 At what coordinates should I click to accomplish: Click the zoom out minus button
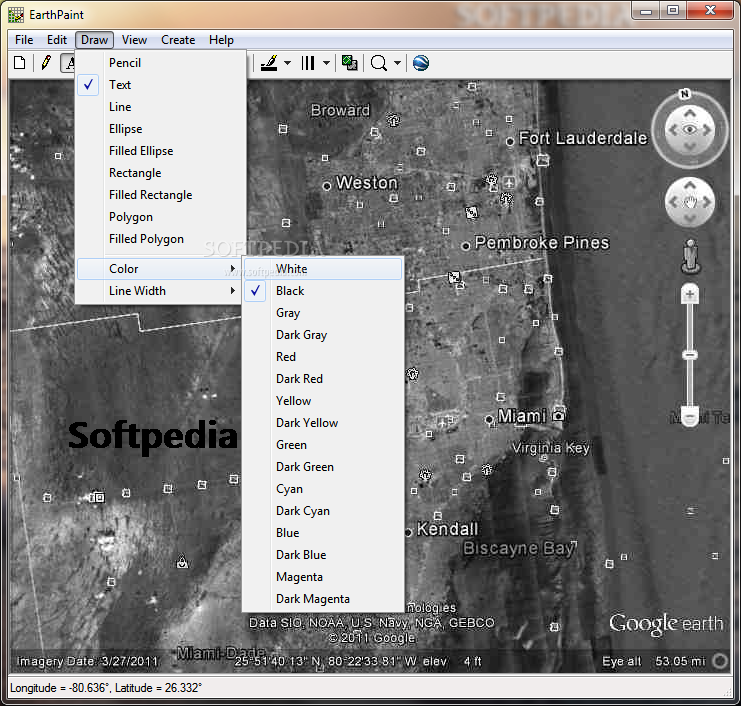pyautogui.click(x=689, y=418)
